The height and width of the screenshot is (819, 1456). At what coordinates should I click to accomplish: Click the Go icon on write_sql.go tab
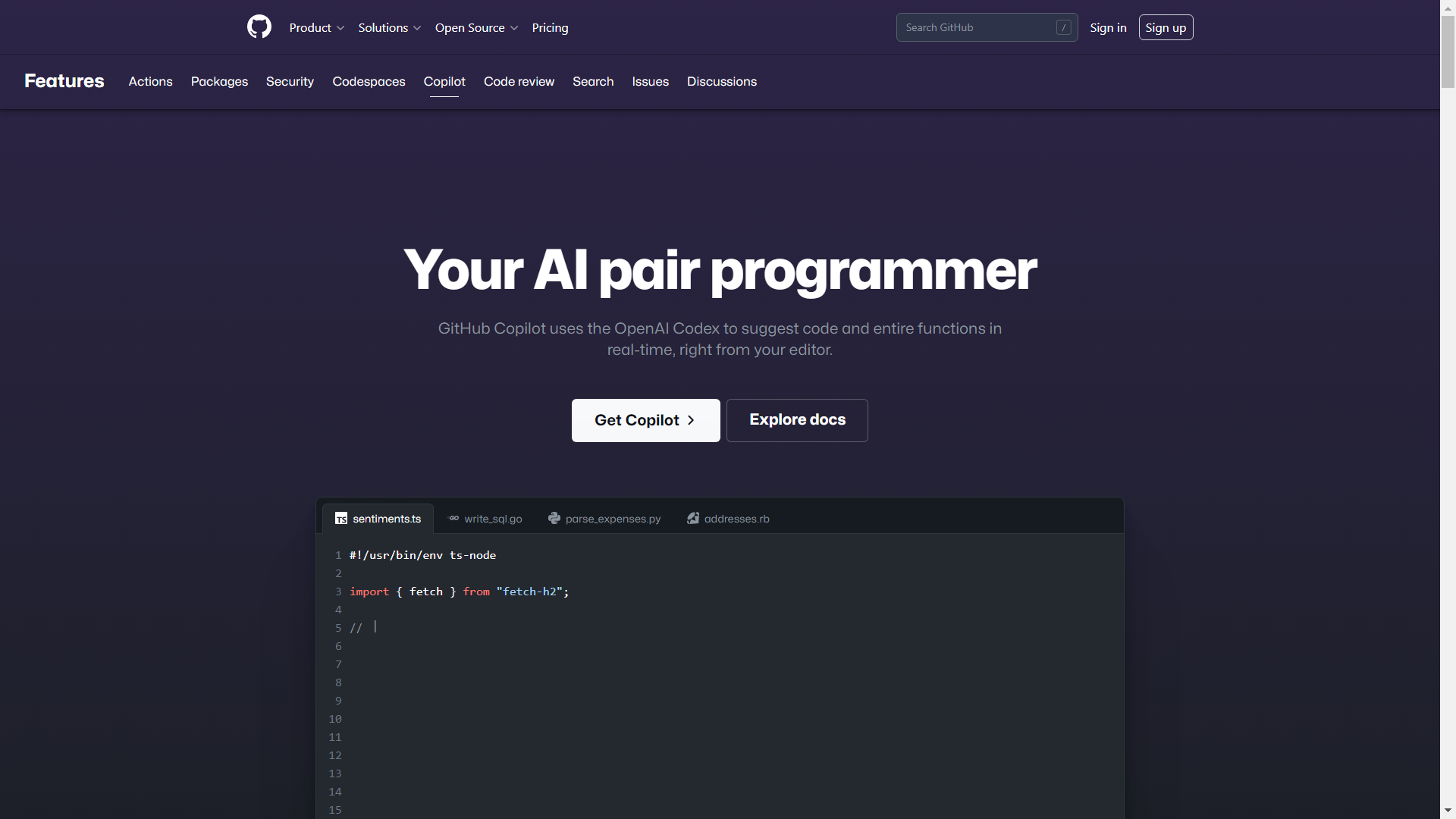453,519
